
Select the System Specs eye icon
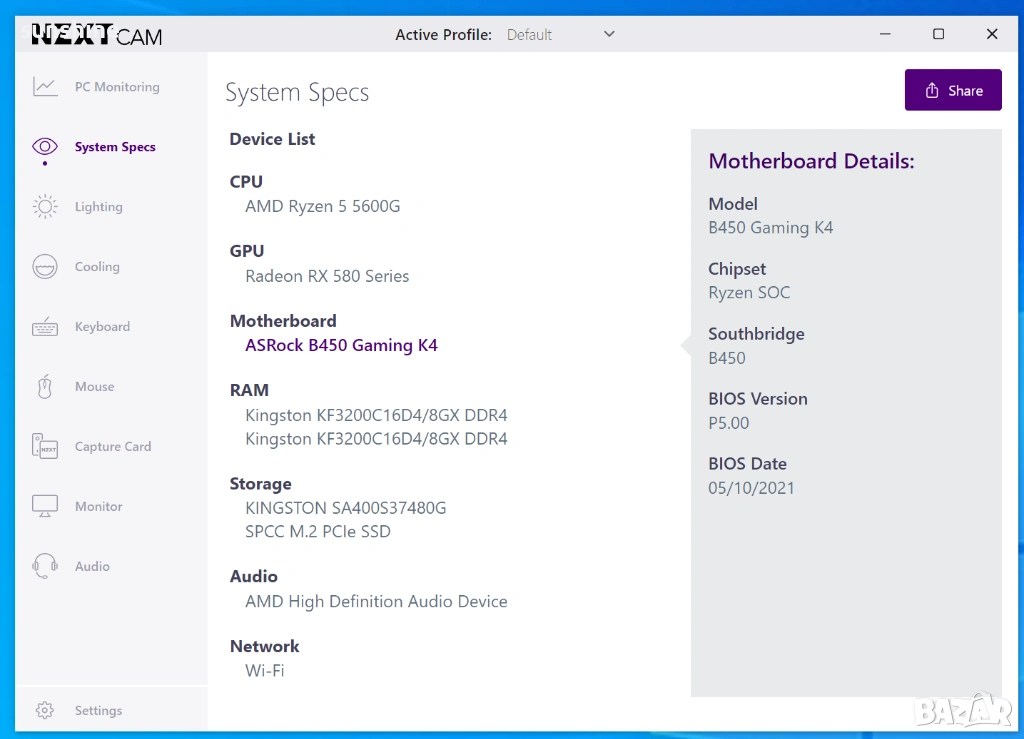(x=45, y=147)
